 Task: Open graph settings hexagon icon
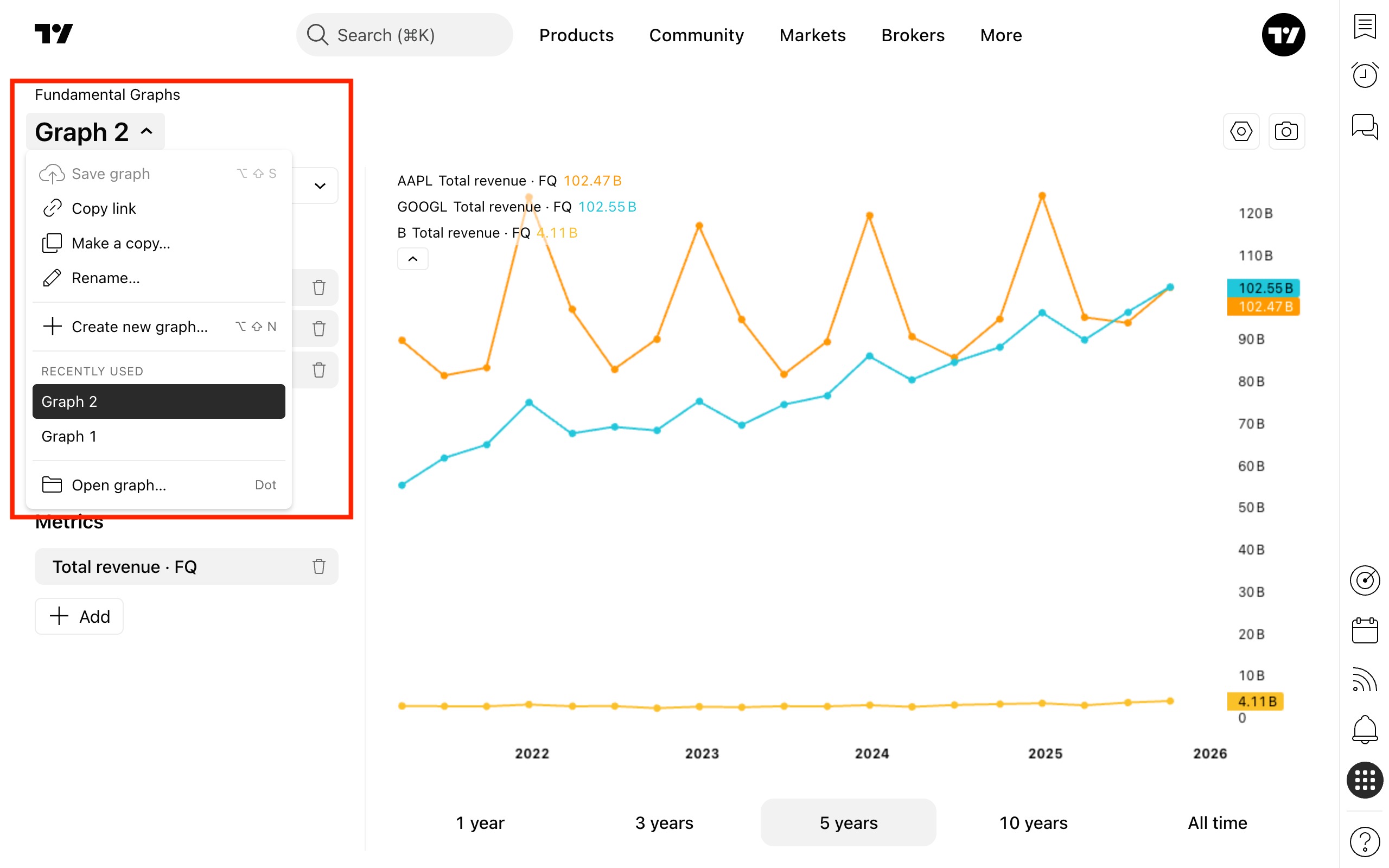tap(1240, 131)
